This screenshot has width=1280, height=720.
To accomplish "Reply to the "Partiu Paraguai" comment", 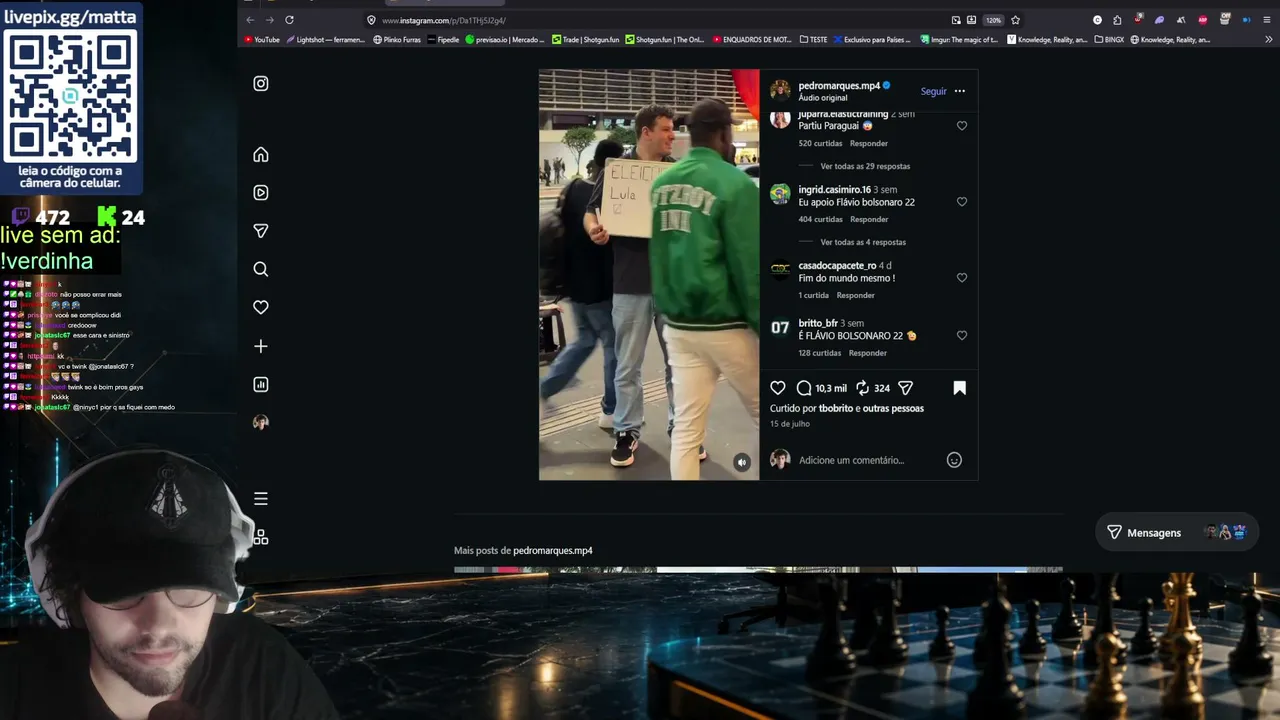I will tap(869, 143).
